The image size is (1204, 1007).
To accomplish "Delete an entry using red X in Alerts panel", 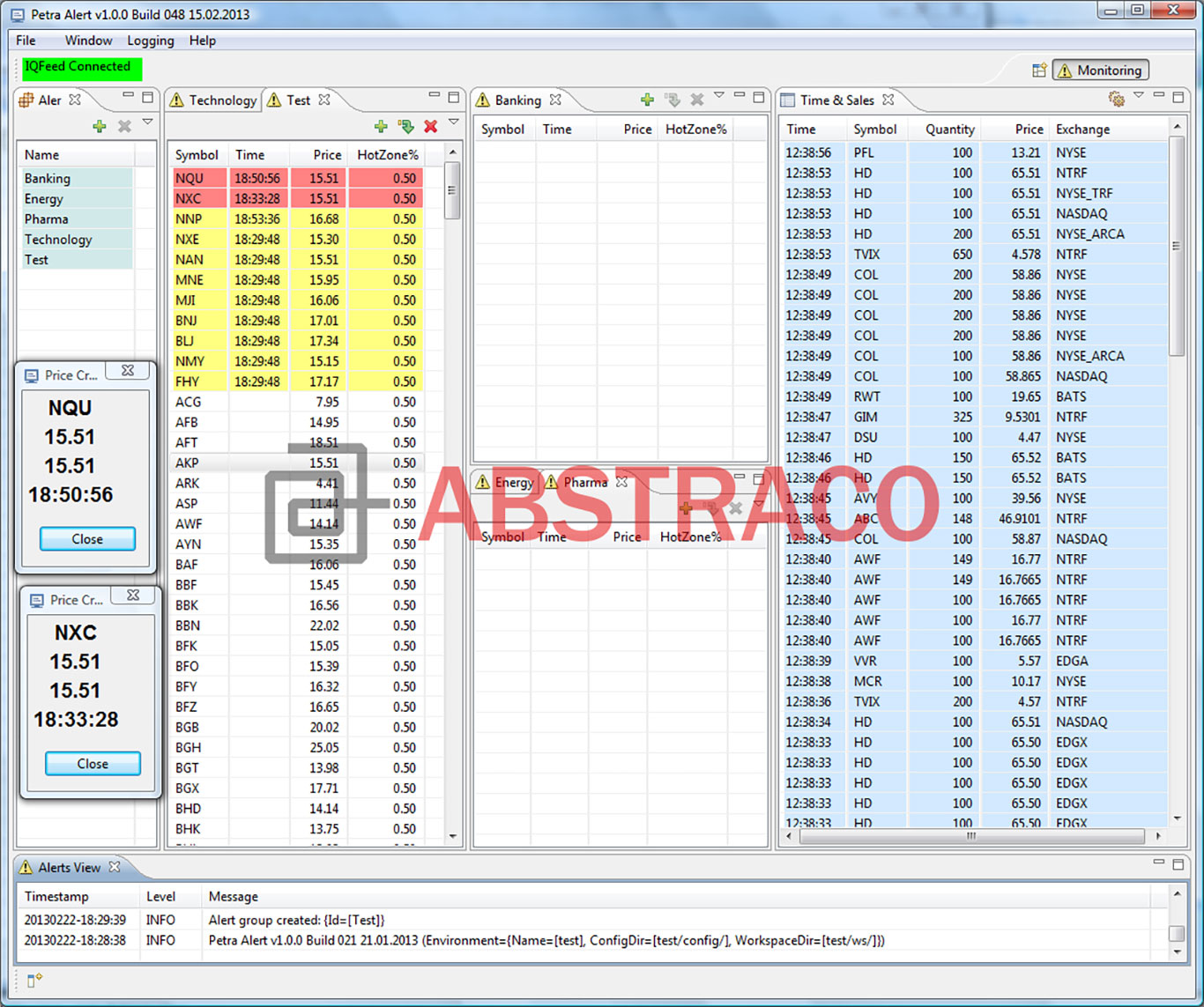I will coord(123,126).
